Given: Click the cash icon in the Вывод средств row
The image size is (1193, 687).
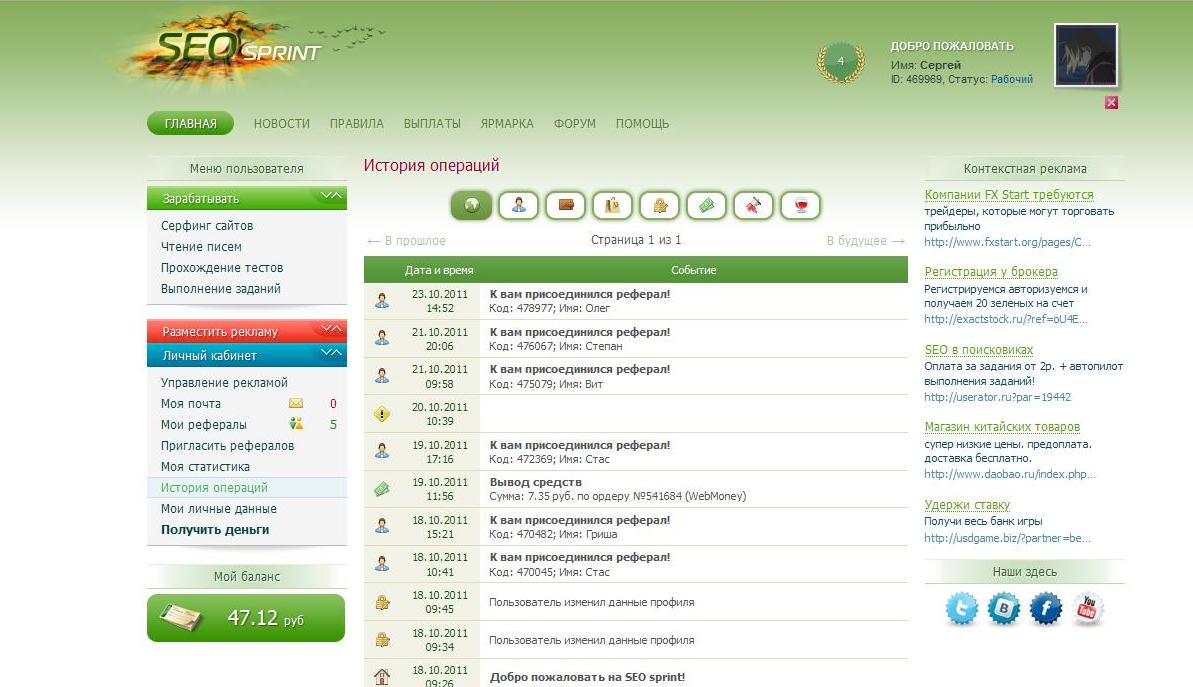Looking at the screenshot, I should tap(382, 489).
